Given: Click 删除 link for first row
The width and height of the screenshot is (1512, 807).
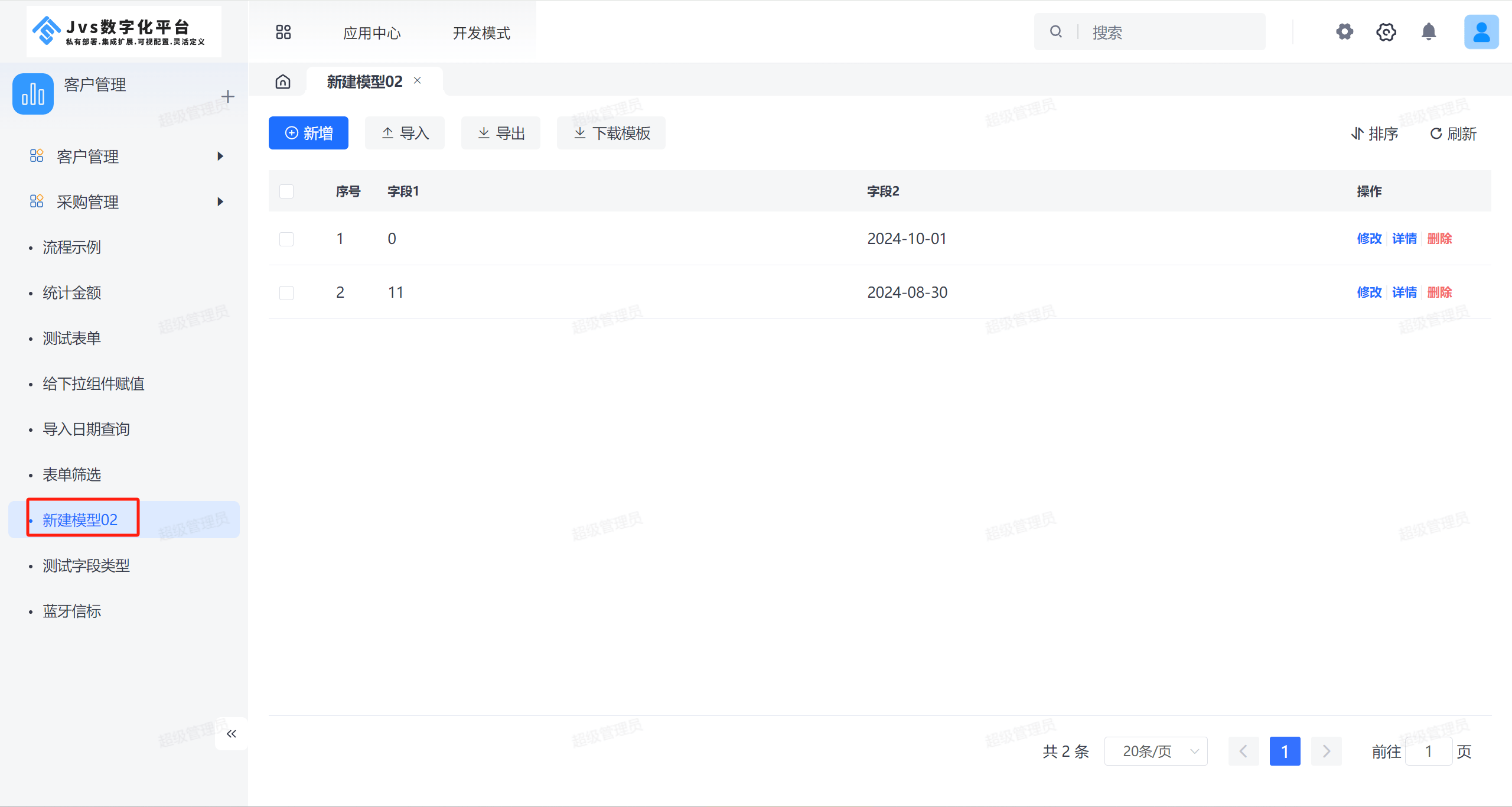Looking at the screenshot, I should tap(1439, 239).
